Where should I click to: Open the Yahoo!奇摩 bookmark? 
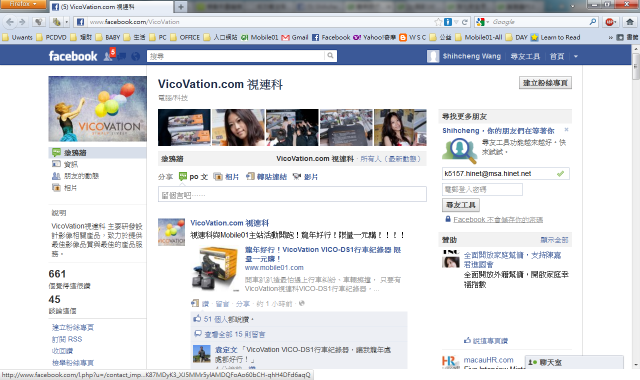tap(374, 38)
